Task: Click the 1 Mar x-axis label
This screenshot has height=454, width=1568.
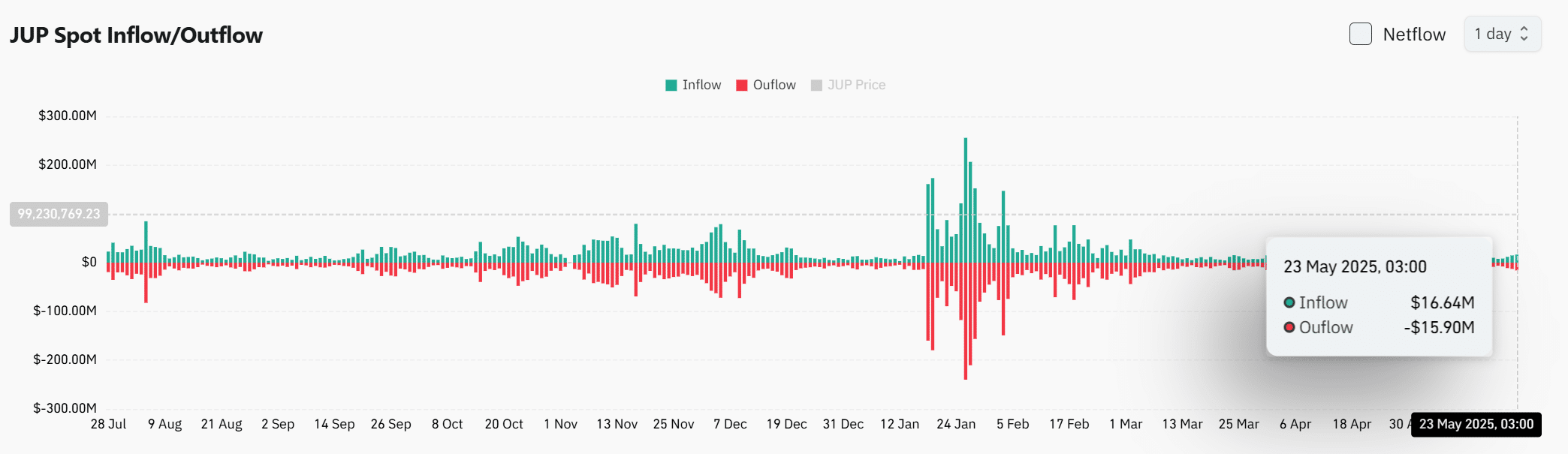Action: (x=1126, y=424)
